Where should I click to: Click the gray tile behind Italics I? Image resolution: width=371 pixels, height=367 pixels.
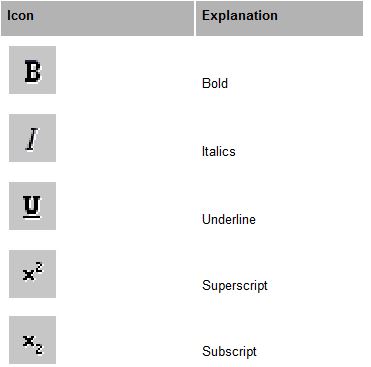[32, 138]
